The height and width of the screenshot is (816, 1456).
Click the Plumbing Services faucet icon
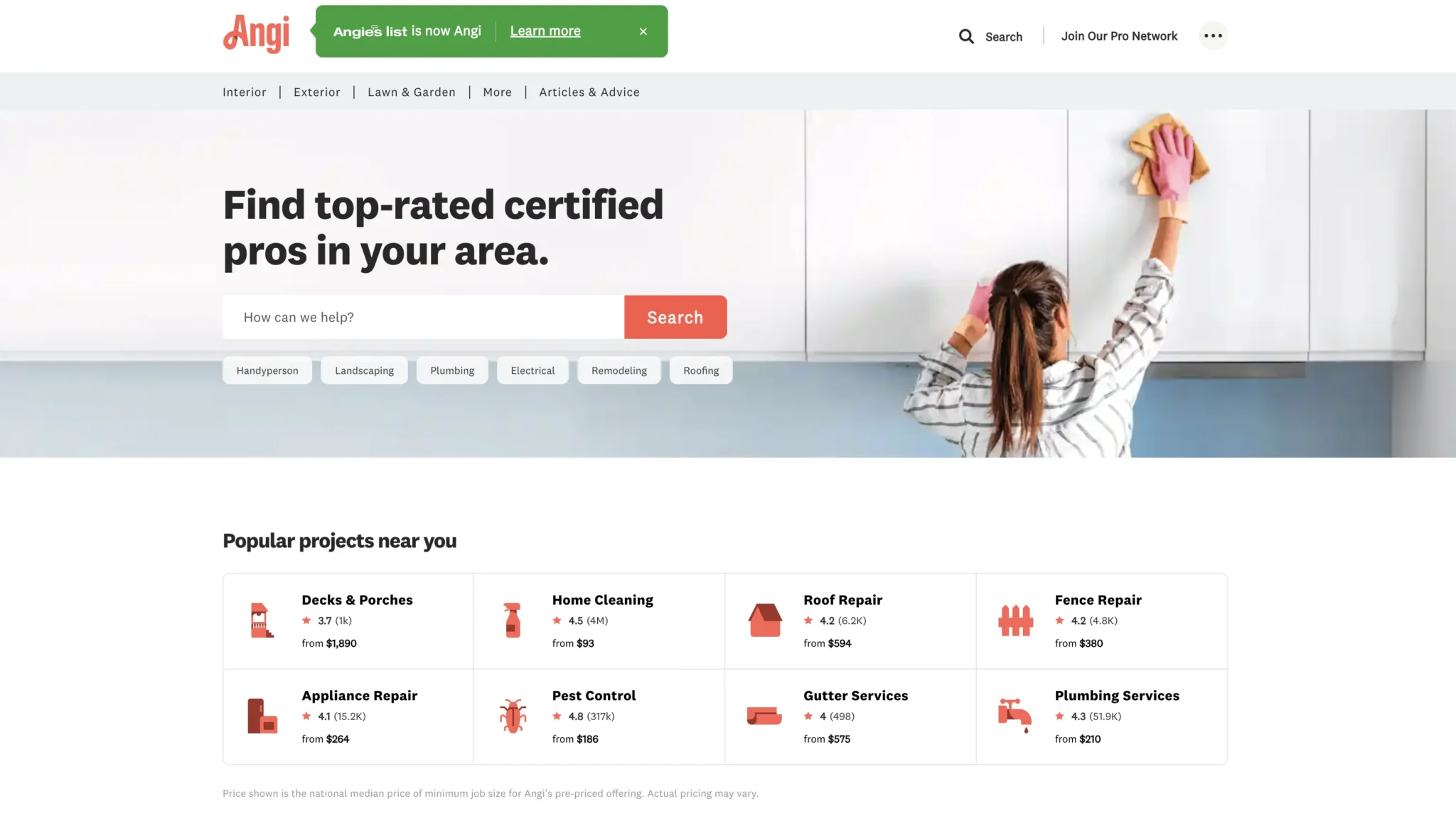pyautogui.click(x=1015, y=716)
